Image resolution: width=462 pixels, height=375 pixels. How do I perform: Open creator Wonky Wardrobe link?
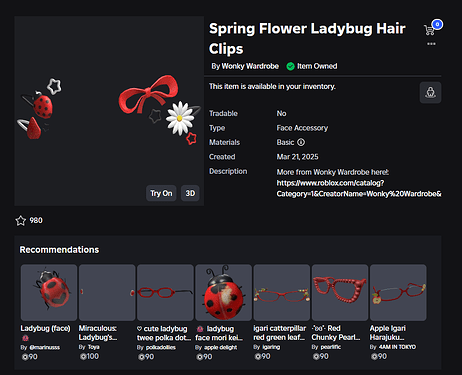[x=250, y=66]
